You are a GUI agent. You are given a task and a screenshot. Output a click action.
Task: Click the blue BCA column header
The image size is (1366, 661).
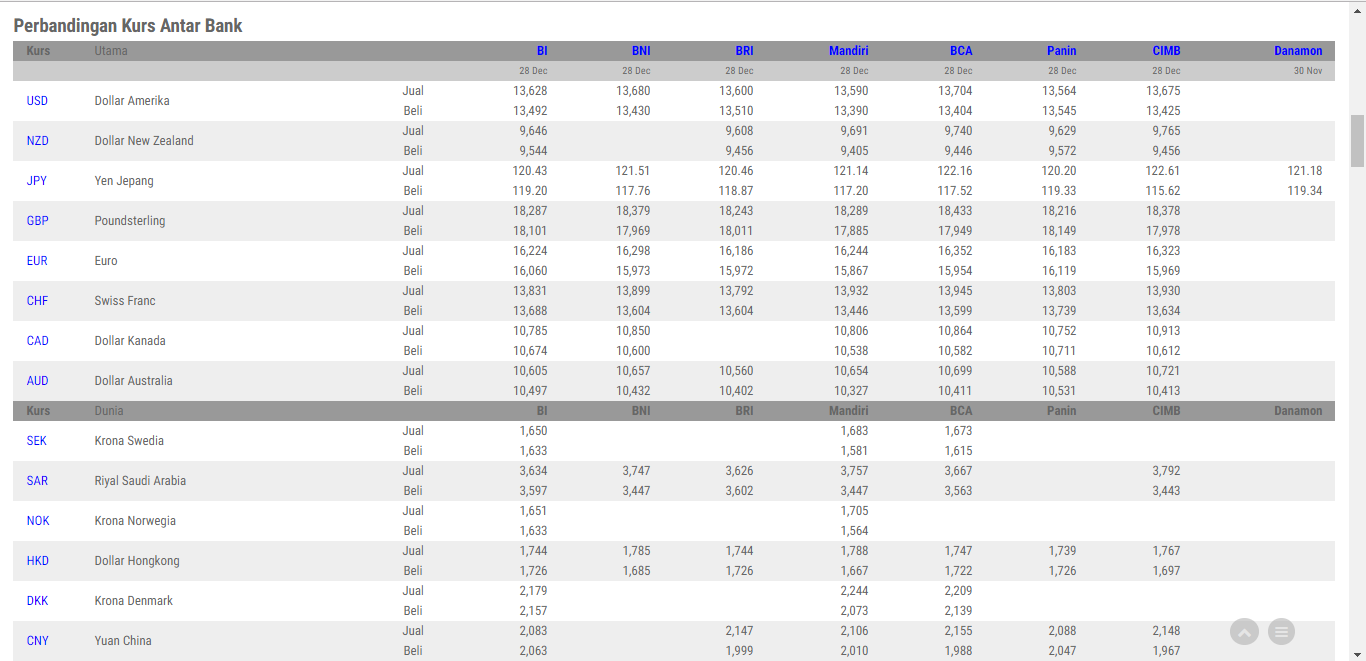[x=961, y=51]
